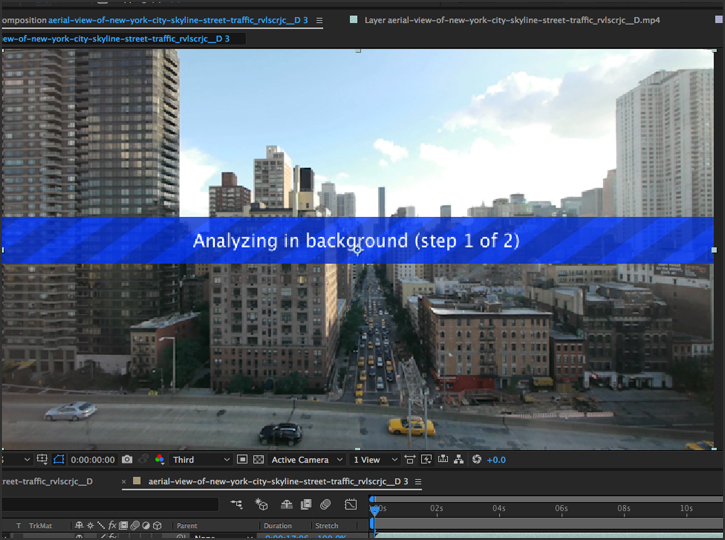The height and width of the screenshot is (540, 725).
Task: Click the shy switch column header icon
Action: click(79, 525)
